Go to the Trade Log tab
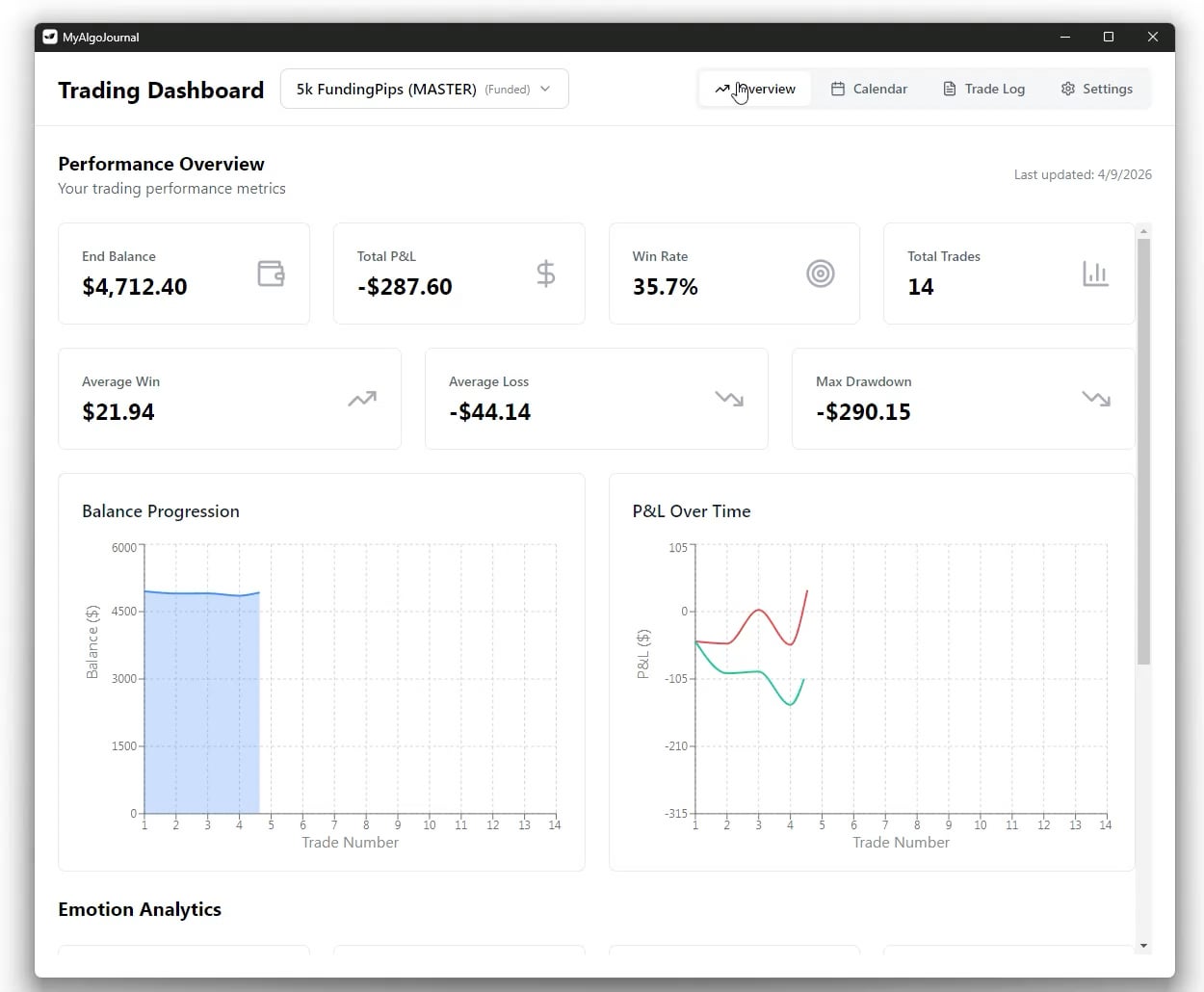 (x=983, y=89)
